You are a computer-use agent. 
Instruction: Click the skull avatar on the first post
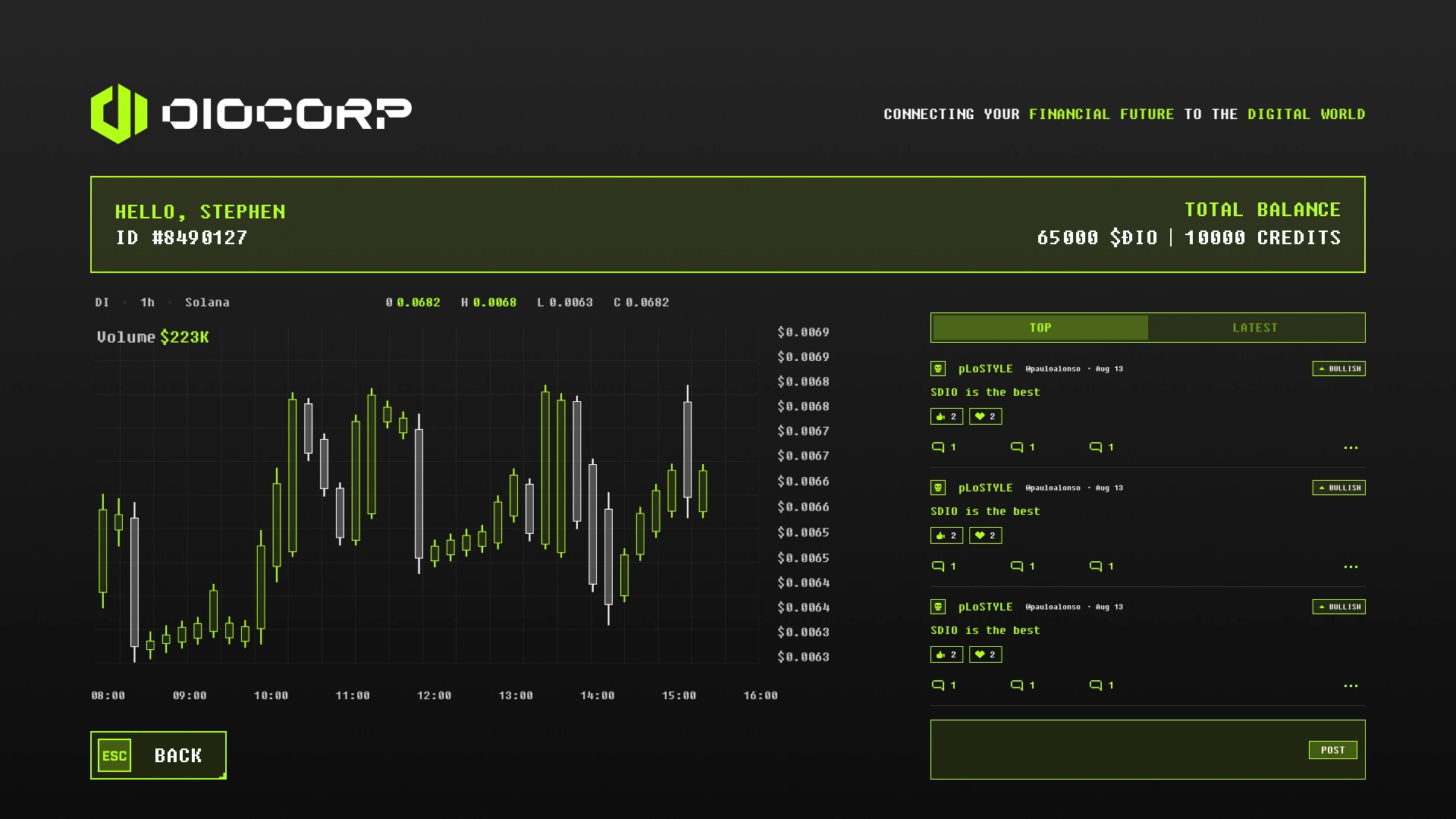[x=938, y=369]
